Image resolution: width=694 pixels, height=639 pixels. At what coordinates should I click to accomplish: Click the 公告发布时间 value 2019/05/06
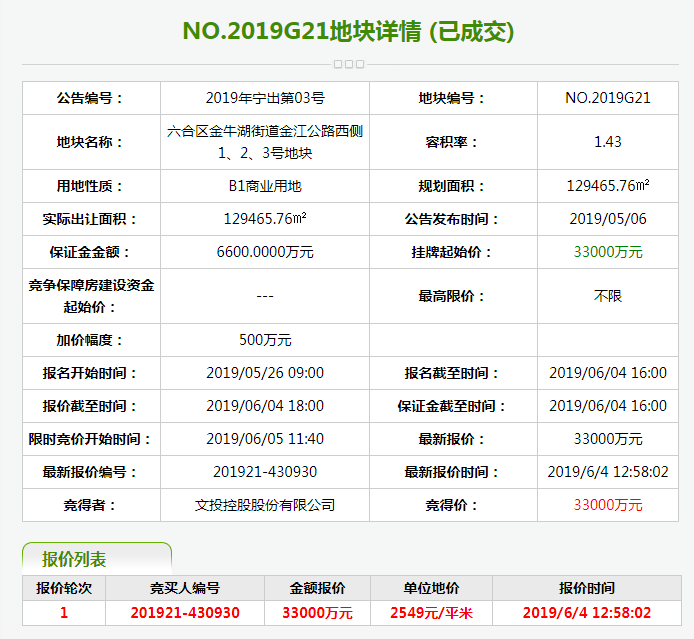tap(608, 219)
